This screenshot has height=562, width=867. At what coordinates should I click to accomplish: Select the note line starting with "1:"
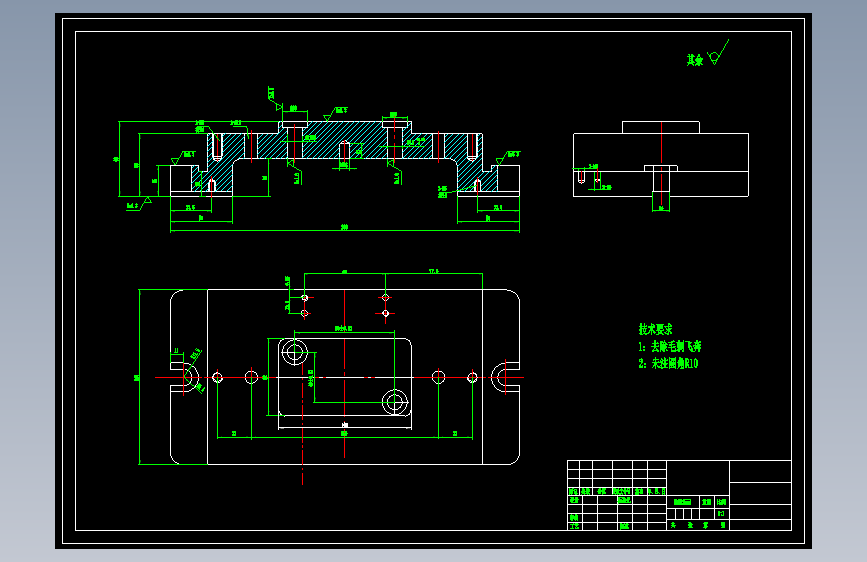tap(670, 347)
